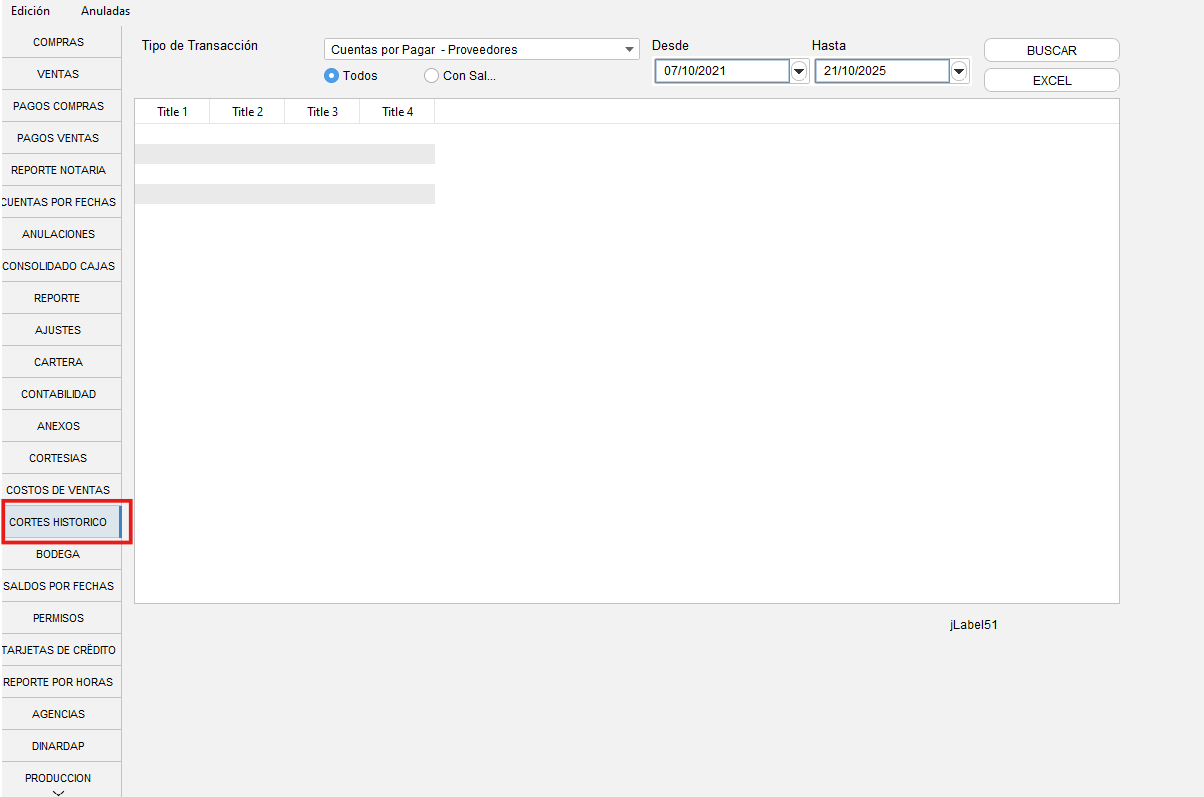Open the Hasta date picker arrow
Viewport: 1204px width, 797px height.
tap(959, 71)
